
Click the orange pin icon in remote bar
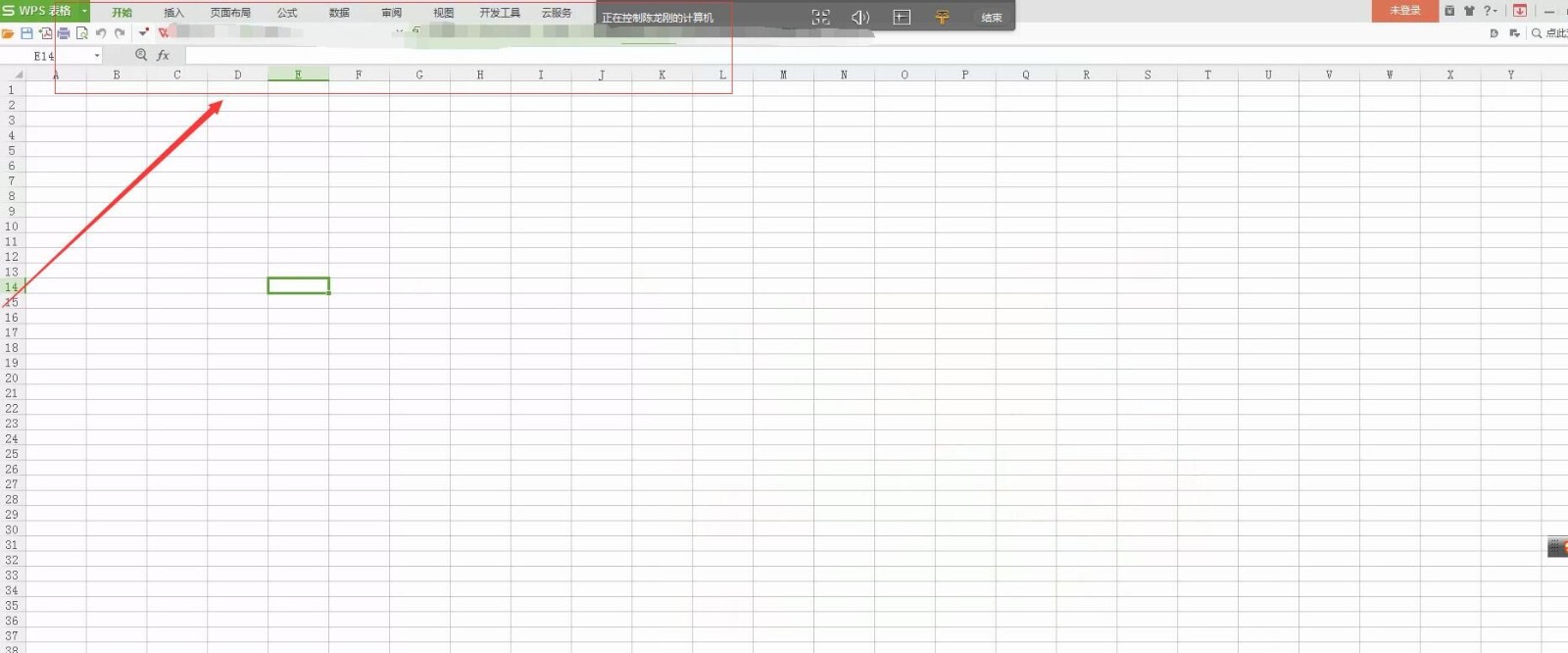pyautogui.click(x=942, y=17)
